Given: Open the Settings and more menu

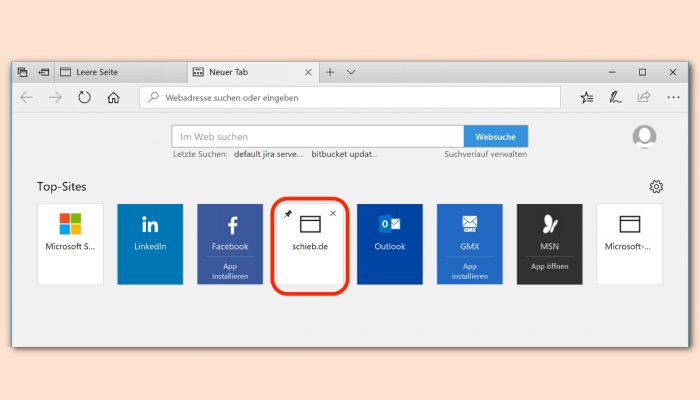Looking at the screenshot, I should point(673,97).
